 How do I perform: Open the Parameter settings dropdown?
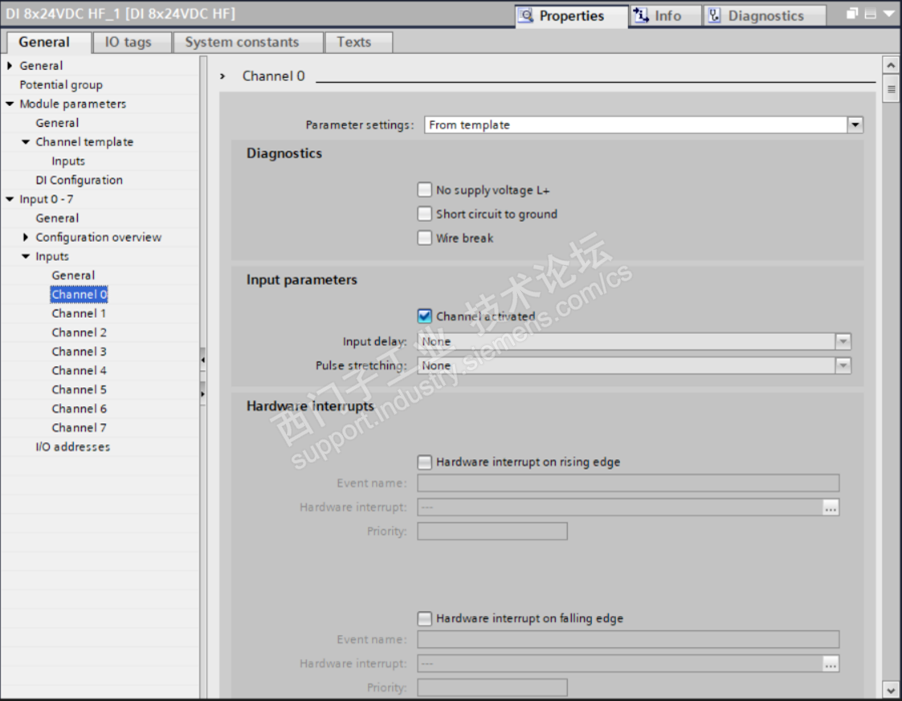855,125
